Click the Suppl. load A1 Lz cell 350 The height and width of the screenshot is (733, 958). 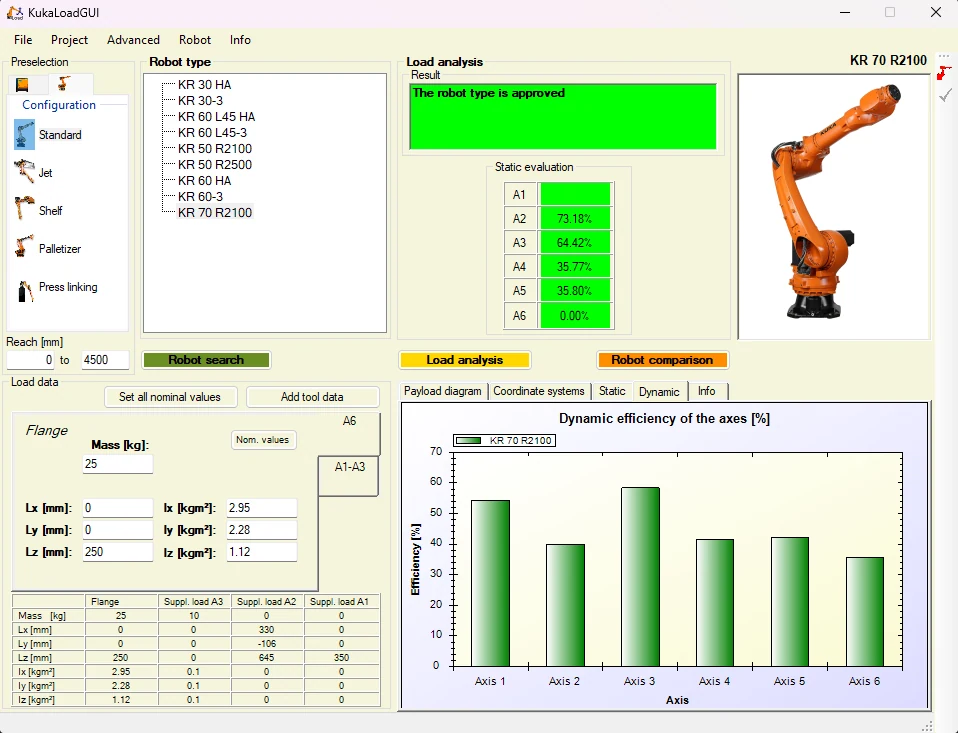[x=341, y=658]
